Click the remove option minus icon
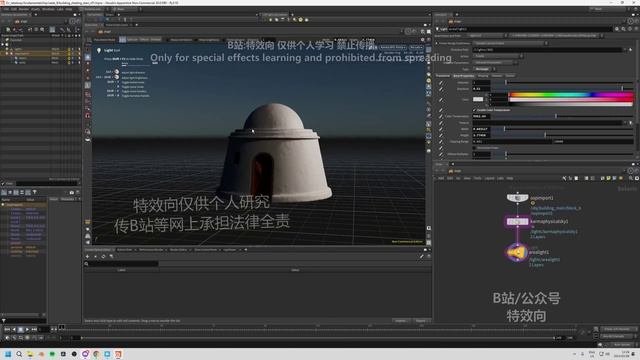Screen dimensions: 640x360 (95, 256)
